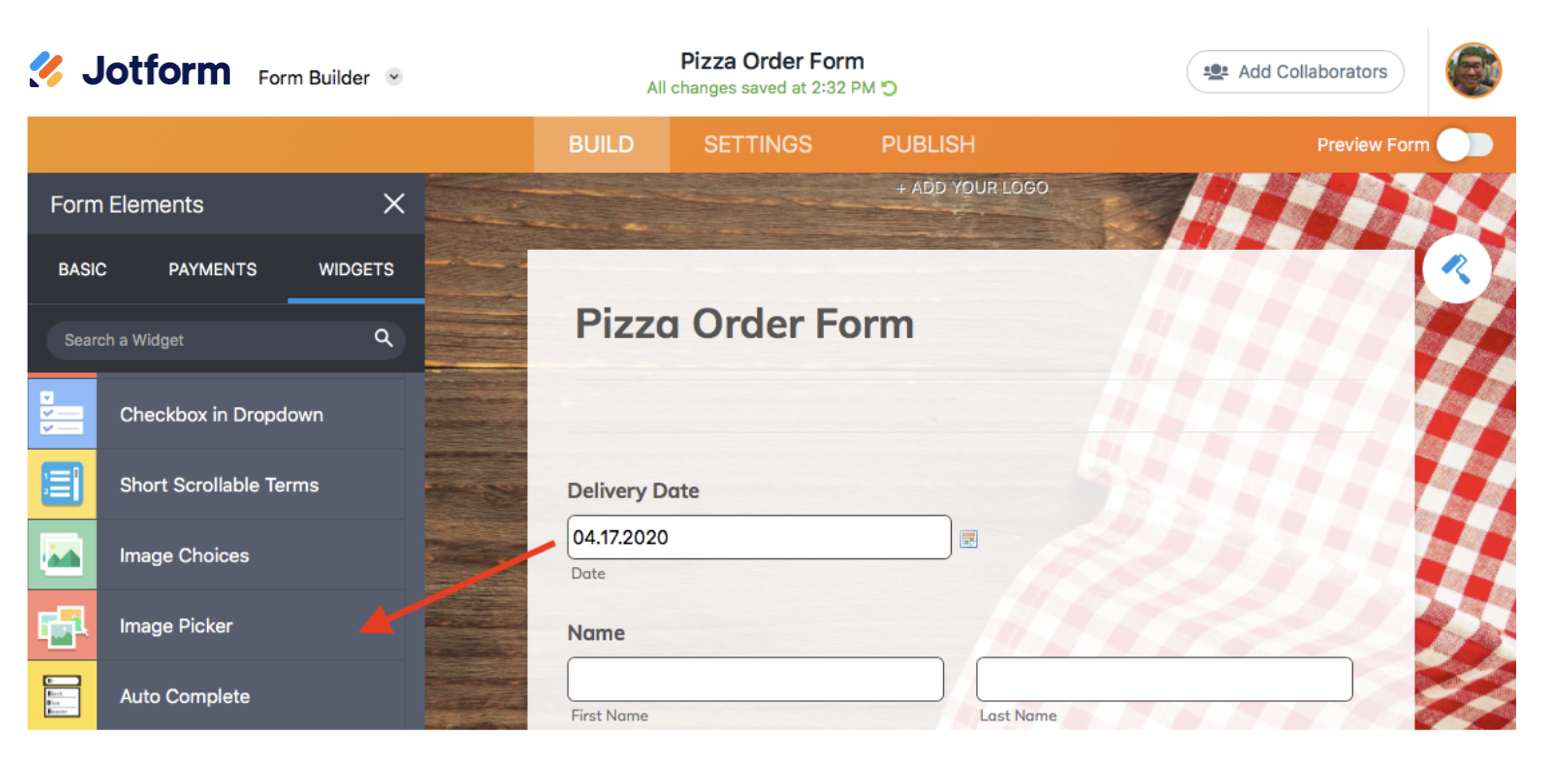Click the Image Picker widget icon

coord(62,626)
